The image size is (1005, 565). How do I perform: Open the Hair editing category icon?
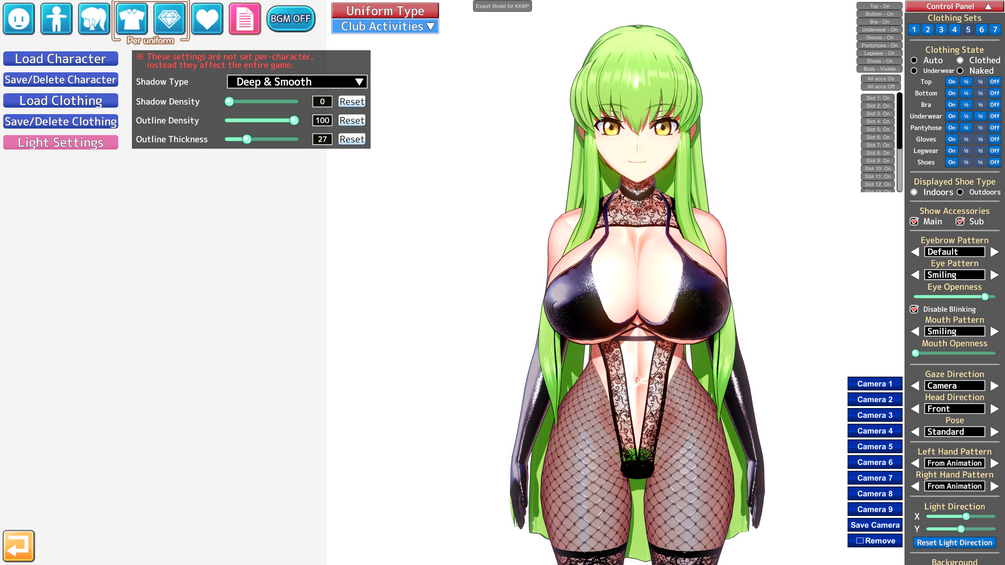click(x=94, y=19)
